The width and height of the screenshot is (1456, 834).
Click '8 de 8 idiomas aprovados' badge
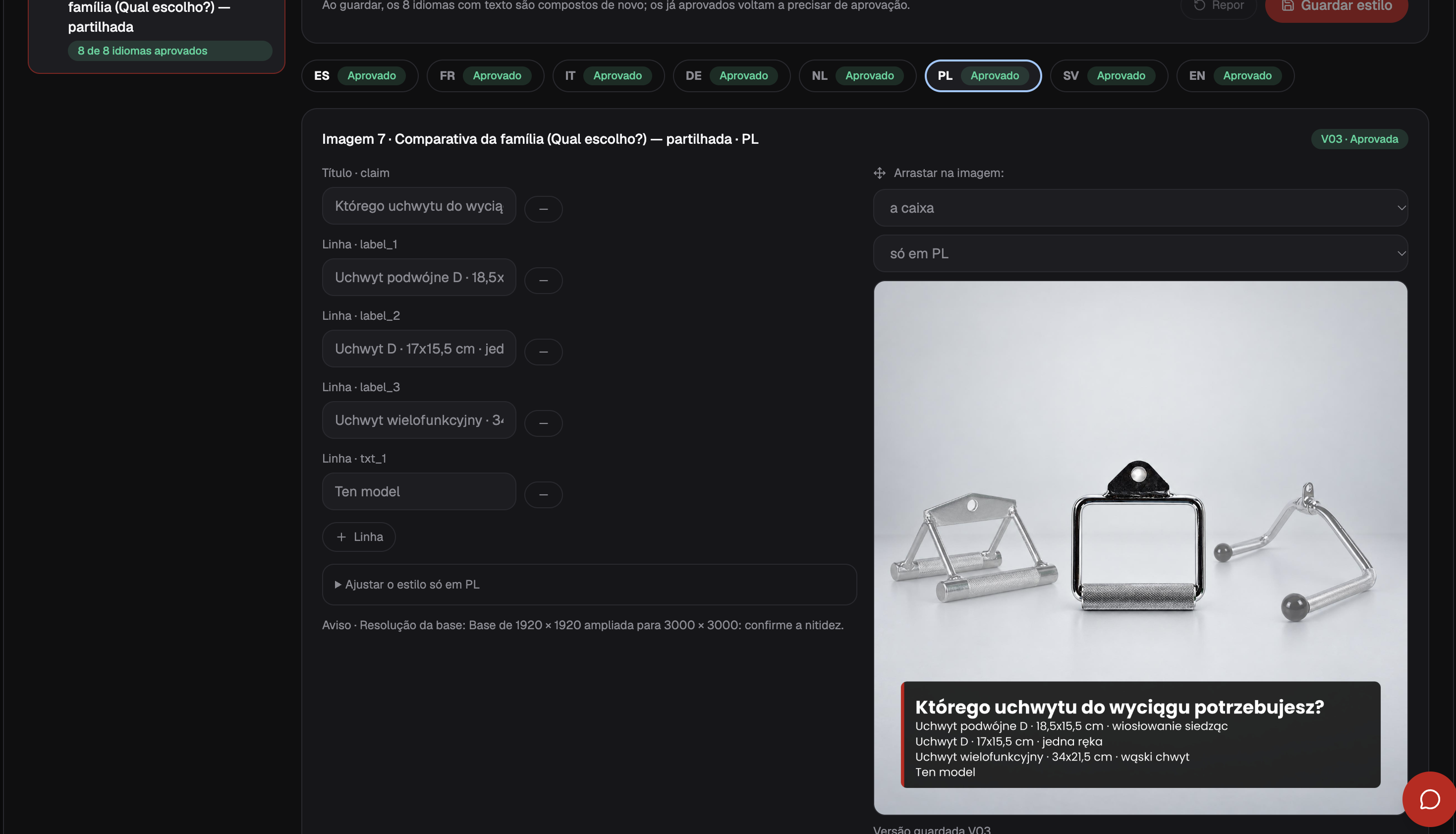170,51
